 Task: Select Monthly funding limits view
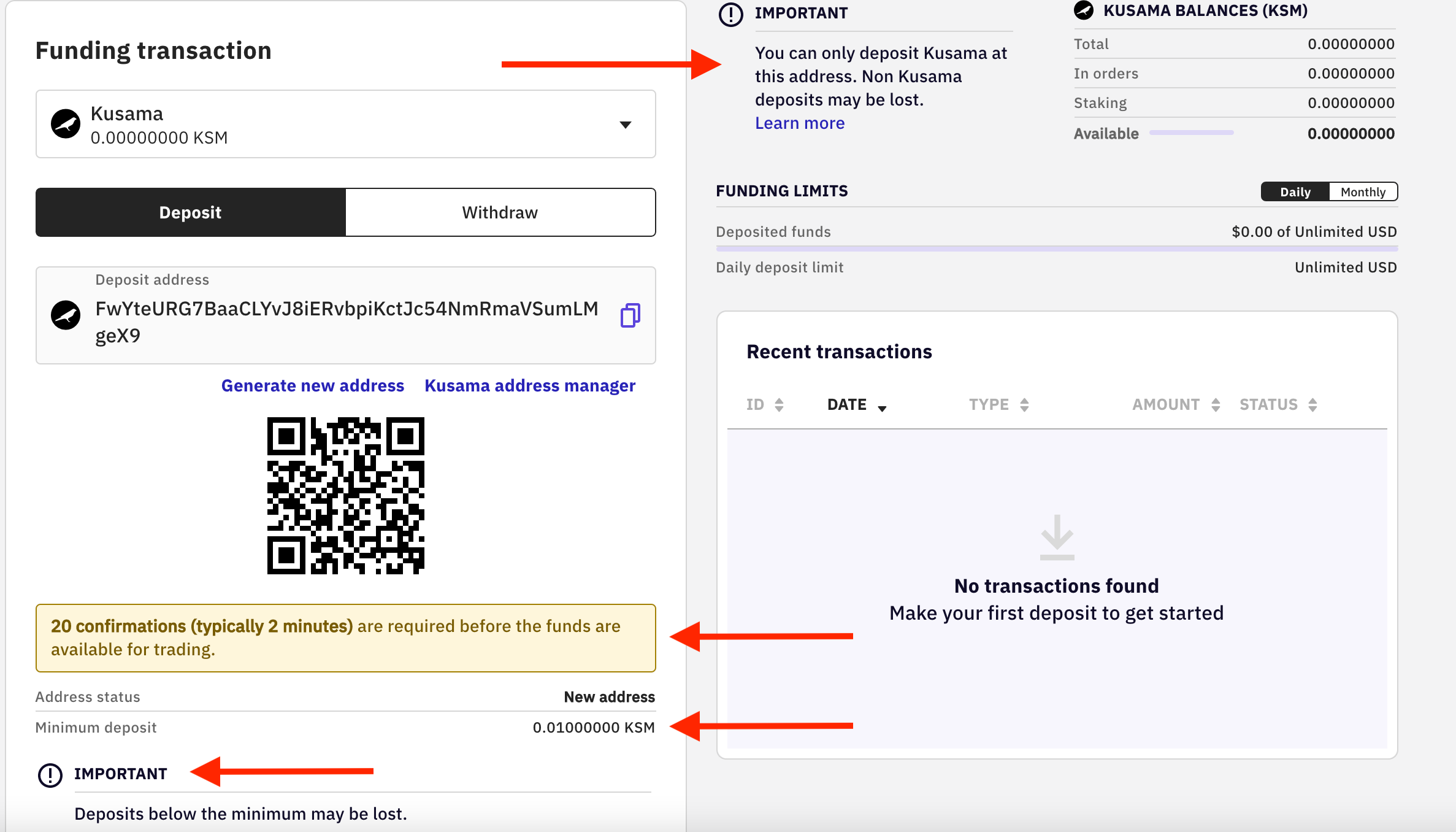pos(1363,192)
